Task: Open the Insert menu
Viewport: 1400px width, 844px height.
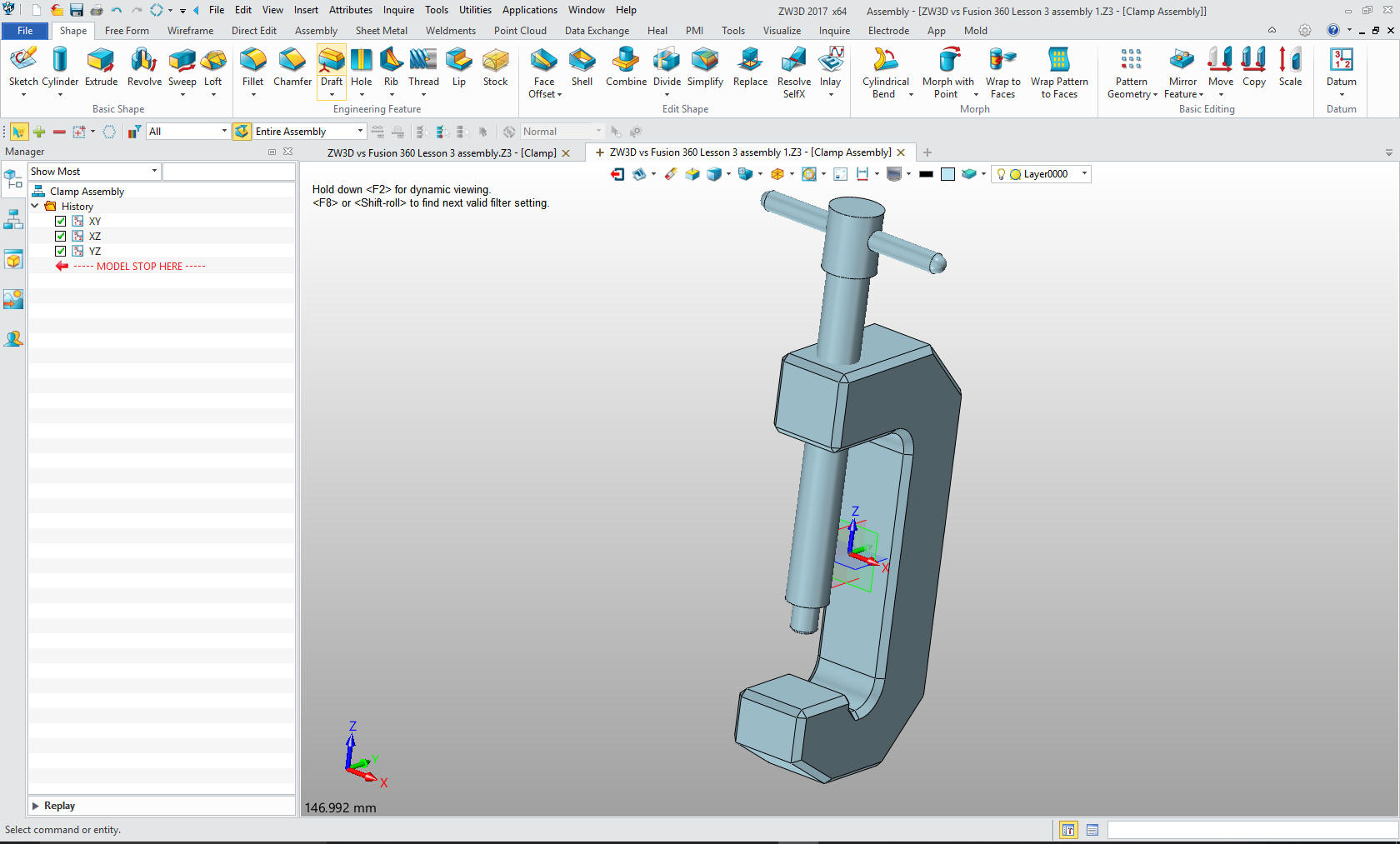Action: pyautogui.click(x=306, y=10)
